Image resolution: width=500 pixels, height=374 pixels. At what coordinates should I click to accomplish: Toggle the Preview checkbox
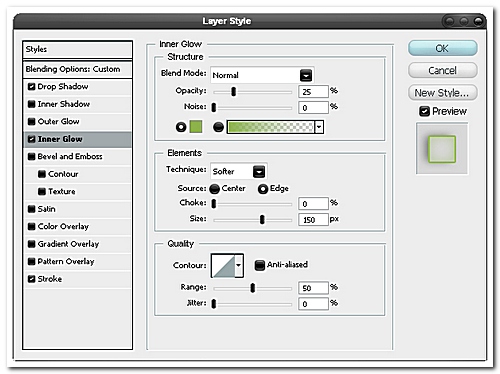[424, 111]
